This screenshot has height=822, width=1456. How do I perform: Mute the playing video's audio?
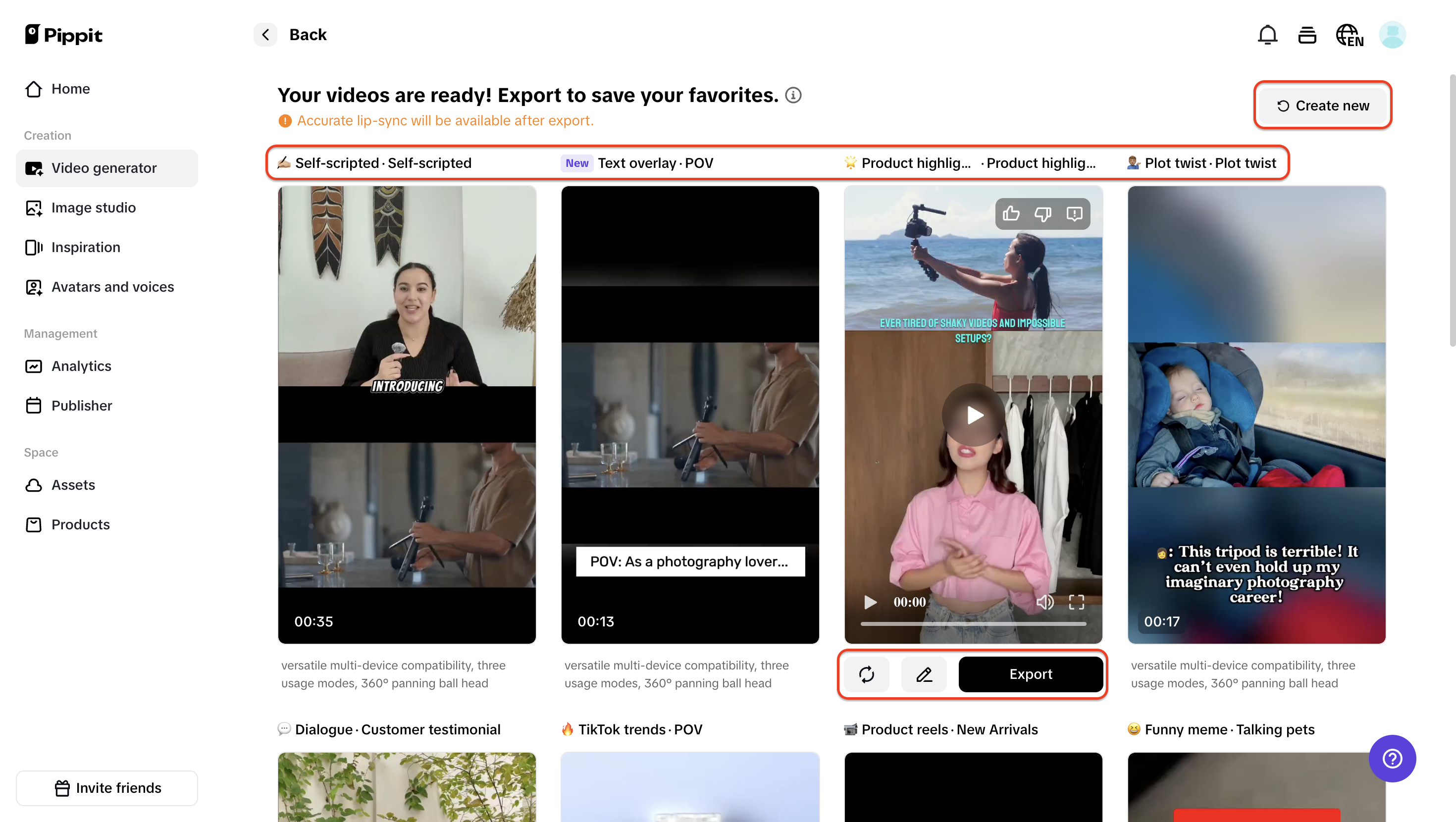(x=1045, y=602)
